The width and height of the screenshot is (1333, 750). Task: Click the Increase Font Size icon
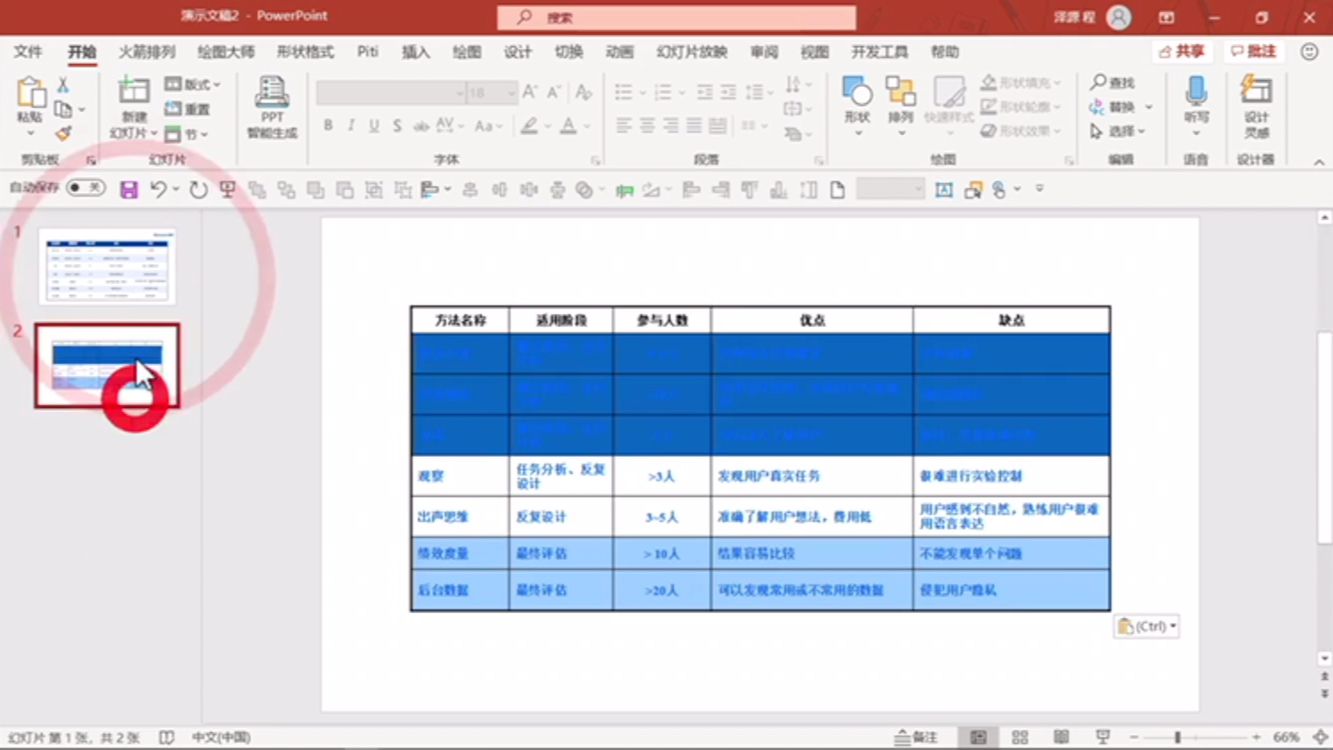pos(530,92)
